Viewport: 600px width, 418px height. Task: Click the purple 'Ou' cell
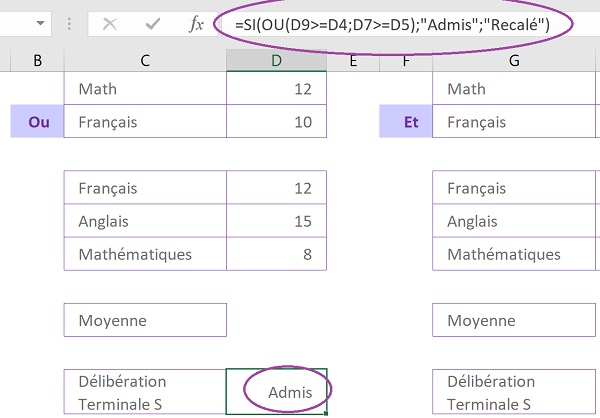click(37, 122)
